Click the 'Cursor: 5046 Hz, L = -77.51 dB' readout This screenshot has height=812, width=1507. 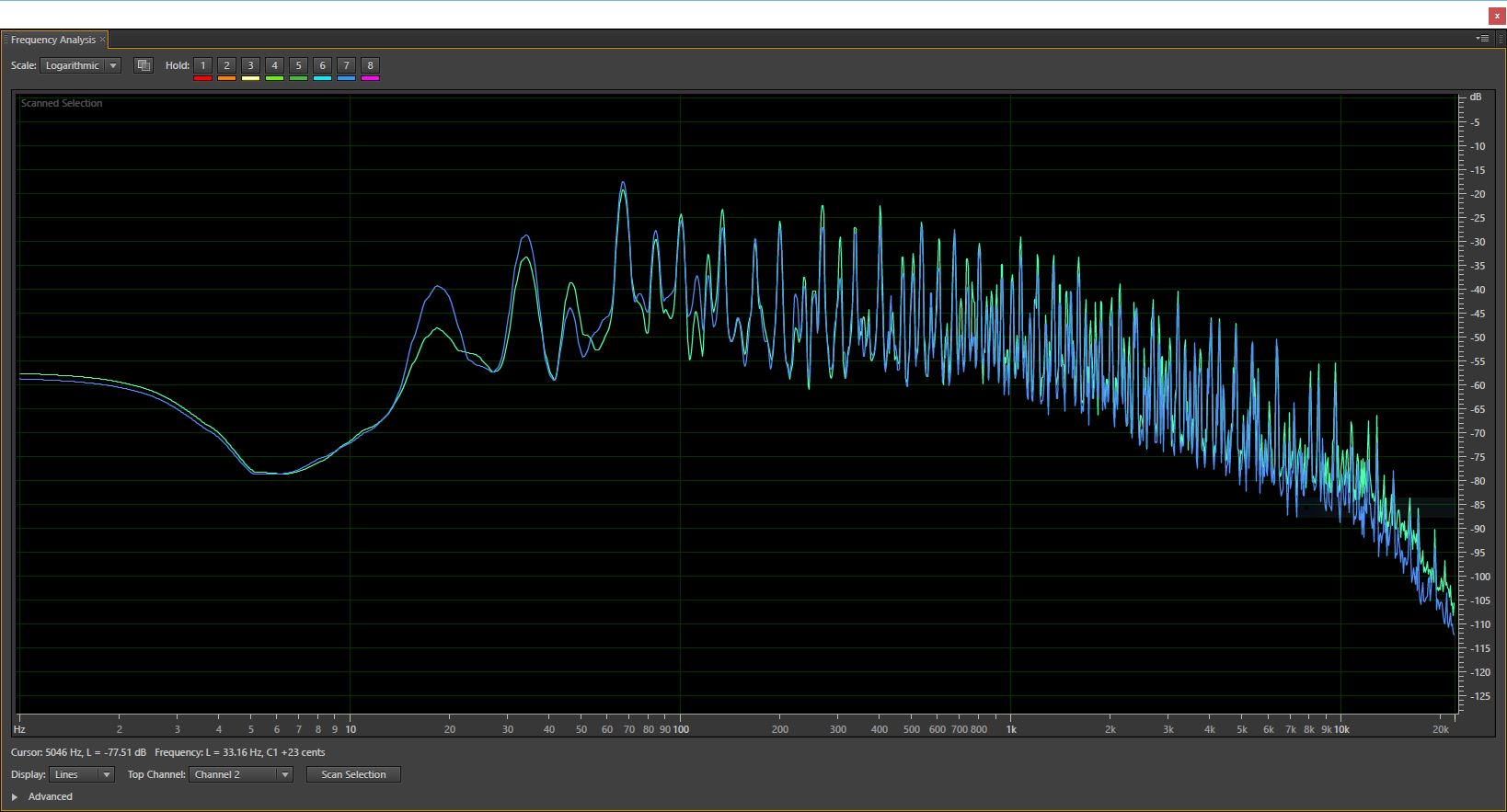78,752
